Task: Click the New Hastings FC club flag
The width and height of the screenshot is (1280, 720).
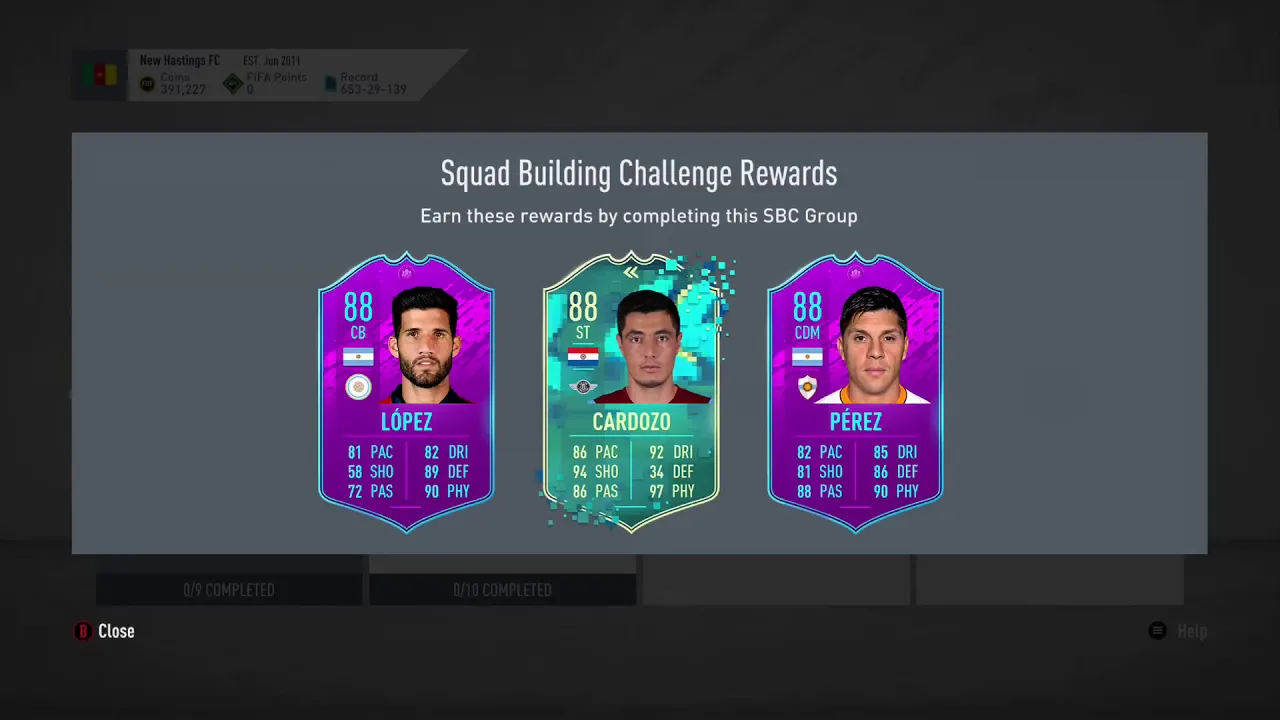Action: 100,76
